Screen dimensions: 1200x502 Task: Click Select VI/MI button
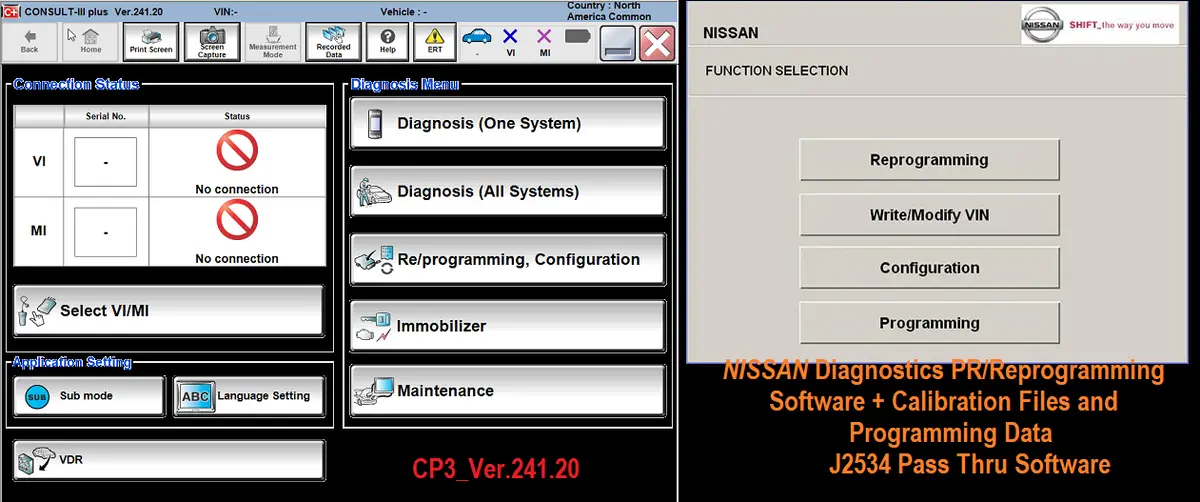point(169,311)
